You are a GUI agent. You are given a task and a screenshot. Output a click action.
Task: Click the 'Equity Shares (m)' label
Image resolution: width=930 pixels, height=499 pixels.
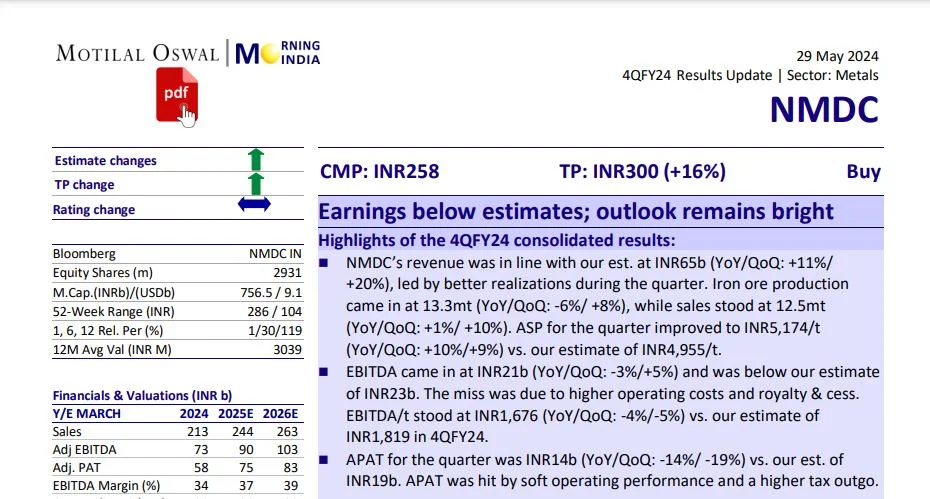tap(103, 273)
